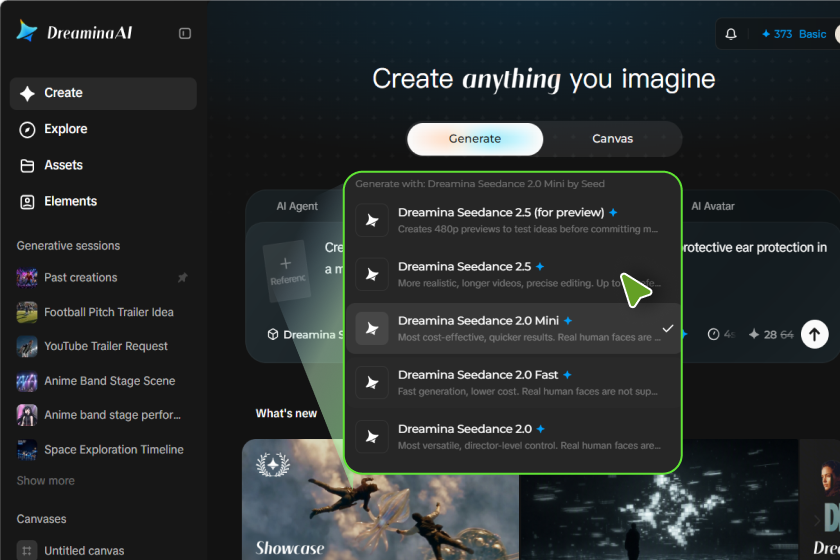Open the Showcase card
Screen dimensions: 840x560
380,499
